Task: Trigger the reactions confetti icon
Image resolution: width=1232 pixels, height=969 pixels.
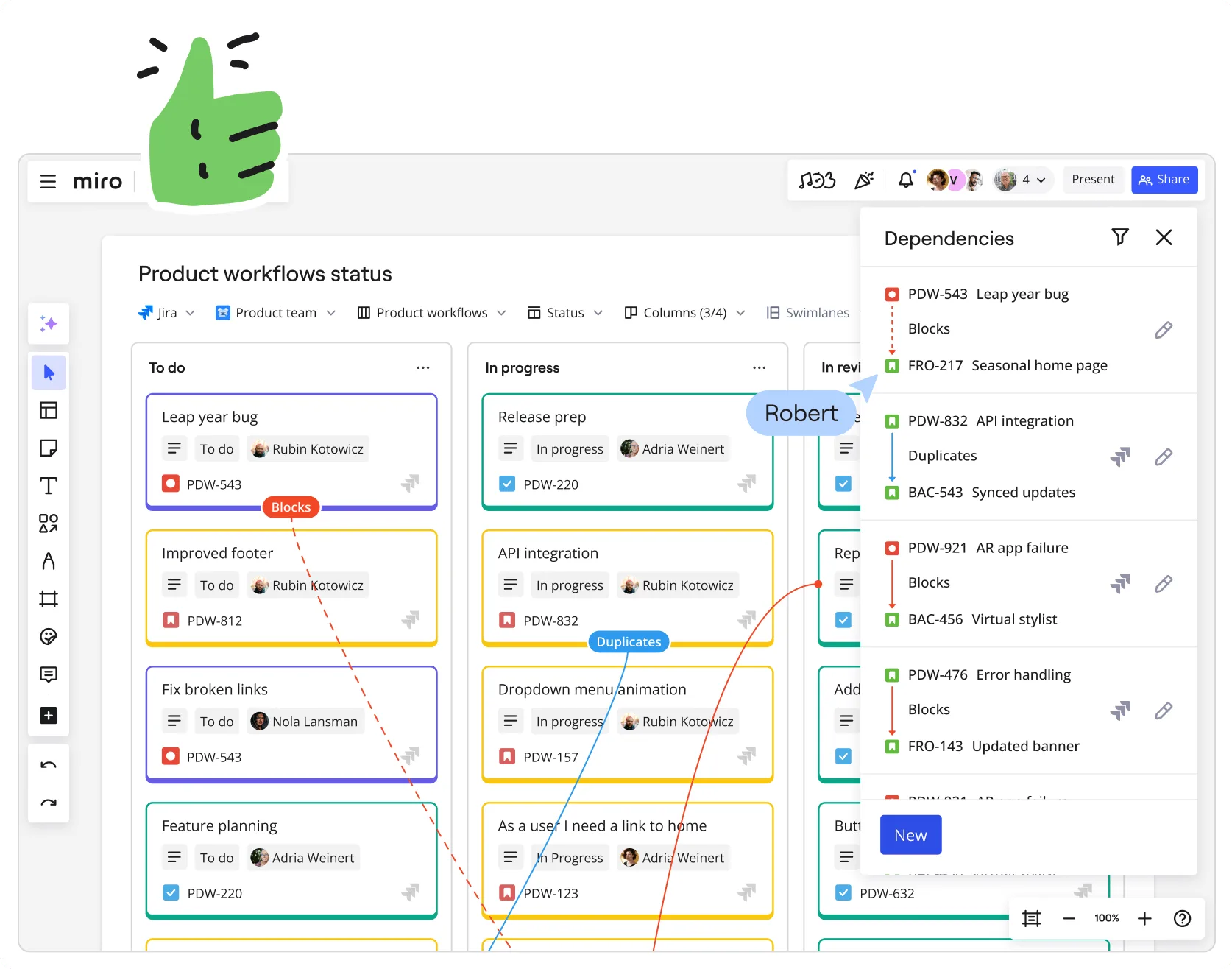Action: click(864, 180)
